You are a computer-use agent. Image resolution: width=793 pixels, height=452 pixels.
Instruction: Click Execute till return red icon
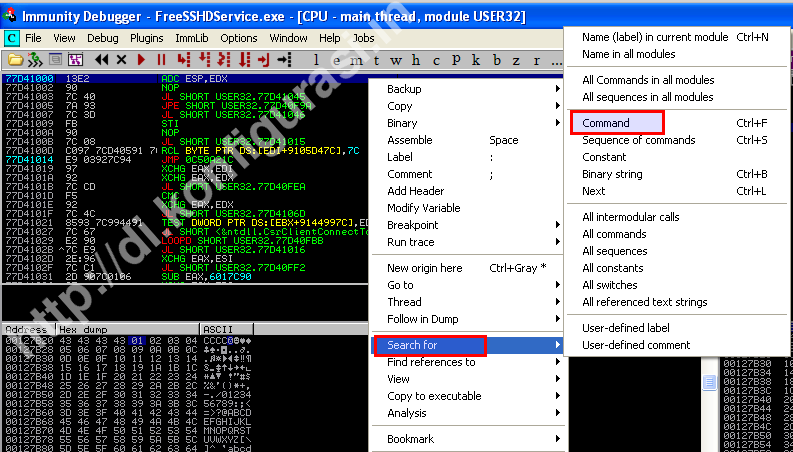[263, 60]
